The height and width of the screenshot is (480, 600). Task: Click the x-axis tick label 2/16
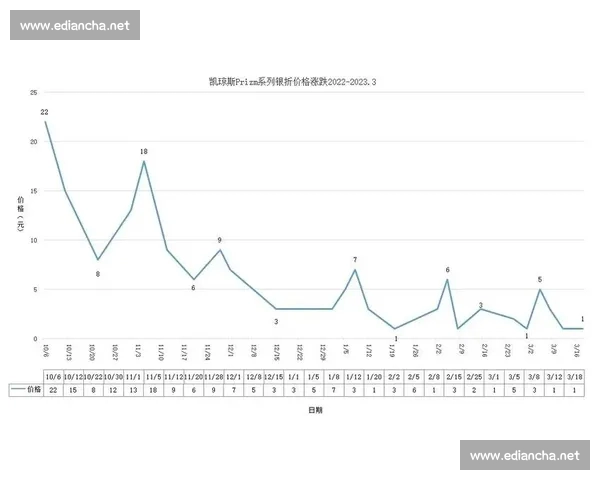[484, 351]
